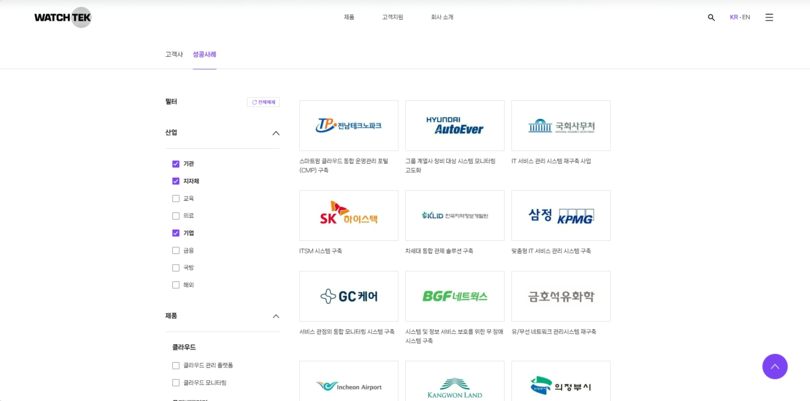Open the KLID case card
The image size is (810, 401).
(455, 215)
